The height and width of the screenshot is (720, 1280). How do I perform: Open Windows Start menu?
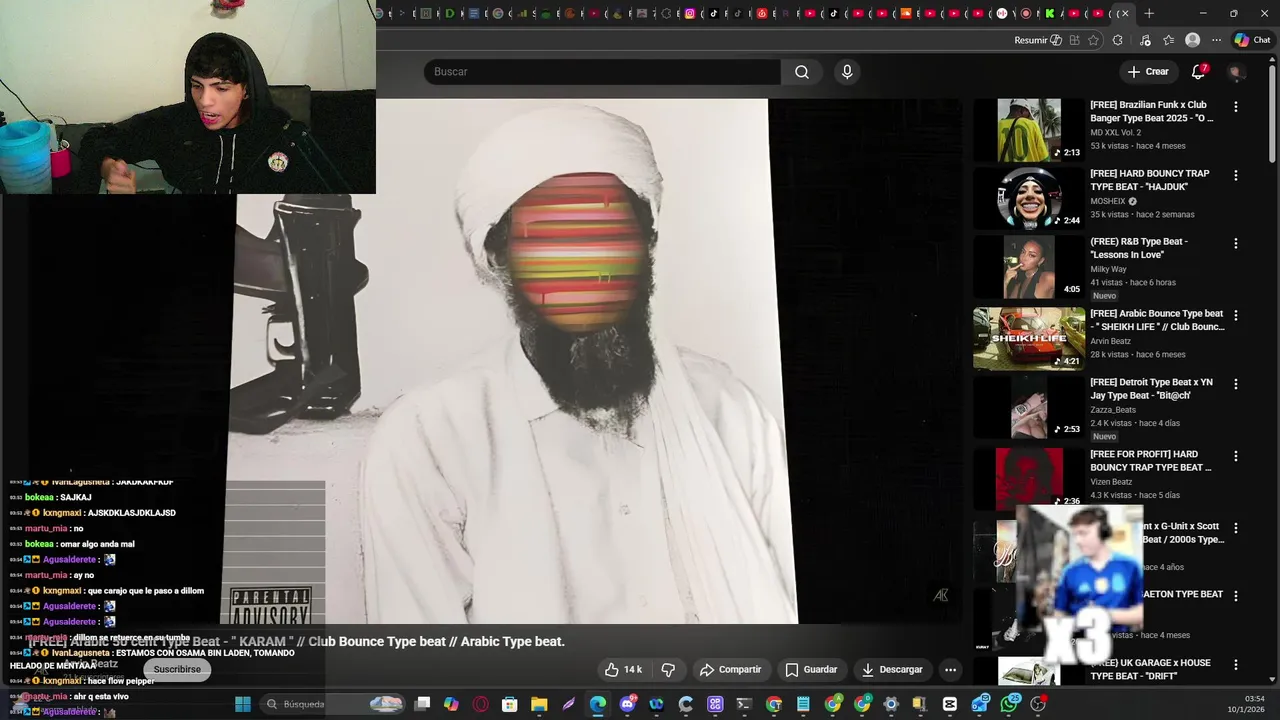pyautogui.click(x=242, y=704)
